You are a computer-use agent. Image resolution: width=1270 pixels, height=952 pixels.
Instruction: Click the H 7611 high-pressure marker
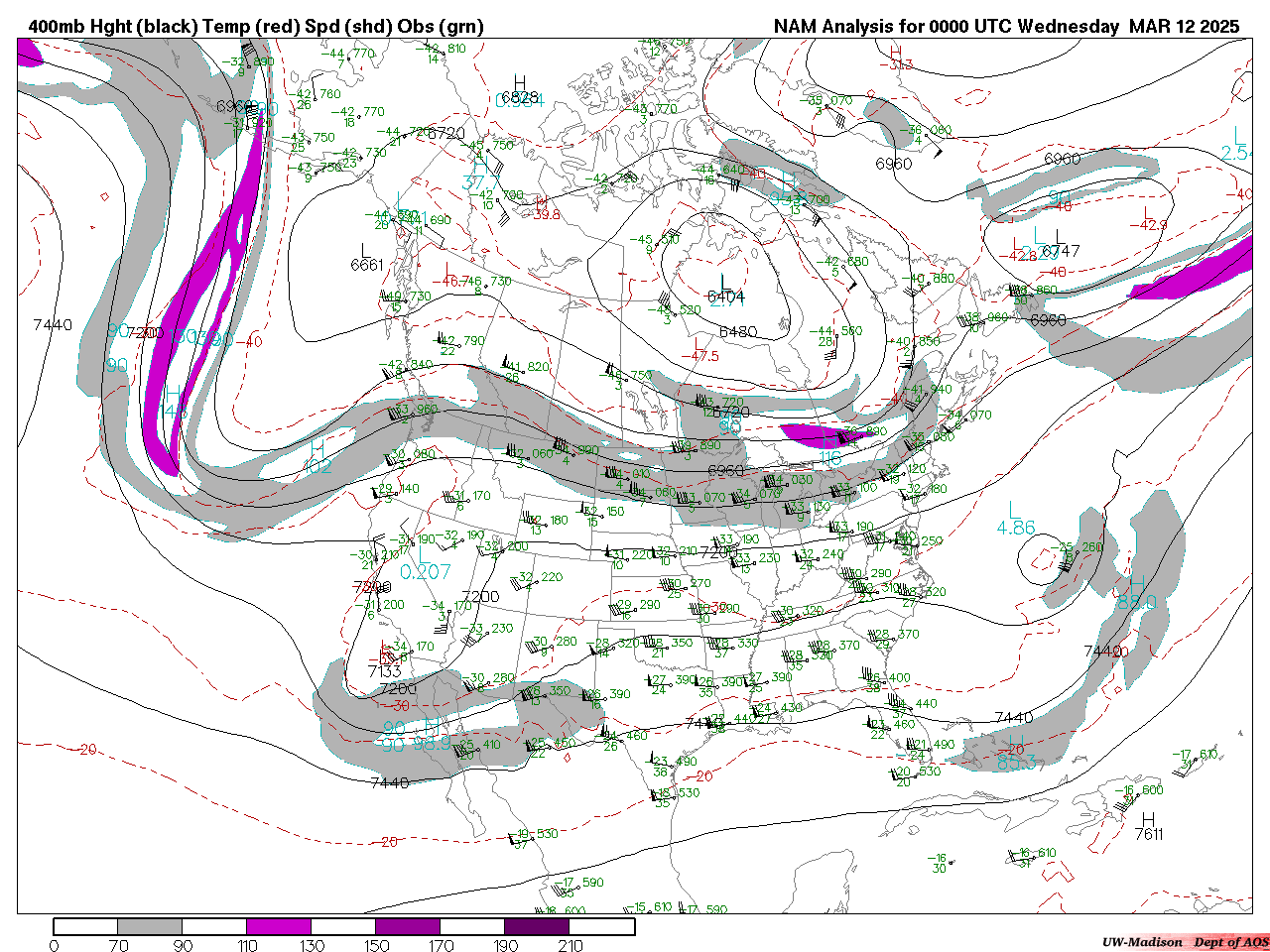pyautogui.click(x=1148, y=827)
